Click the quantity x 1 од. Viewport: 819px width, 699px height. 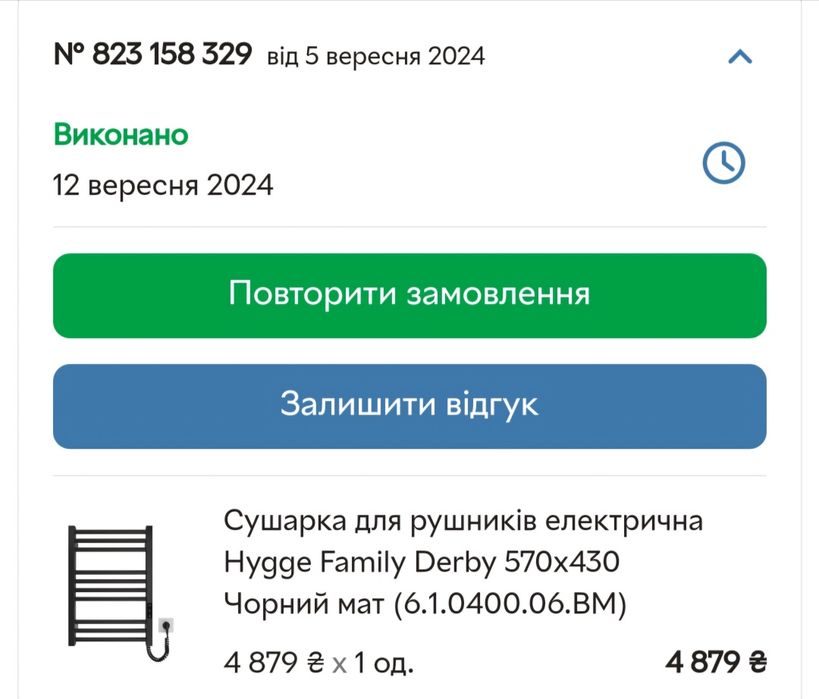(373, 662)
